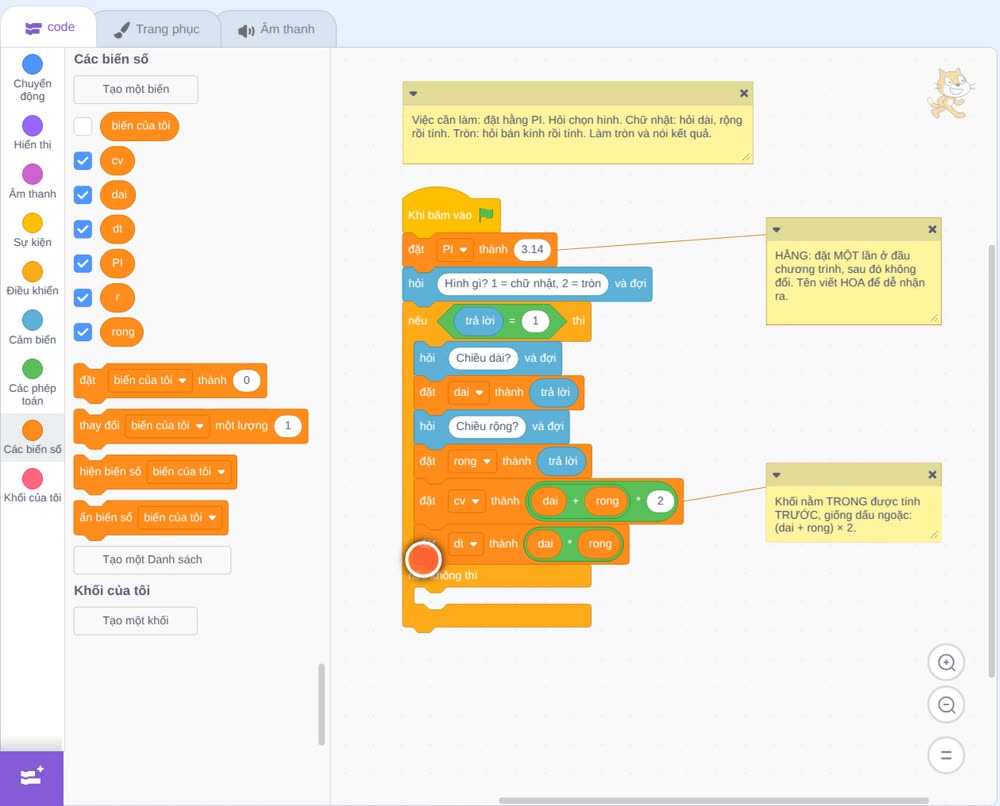Open the rong variable dropdown in script
The image size is (1000, 806).
tap(472, 461)
